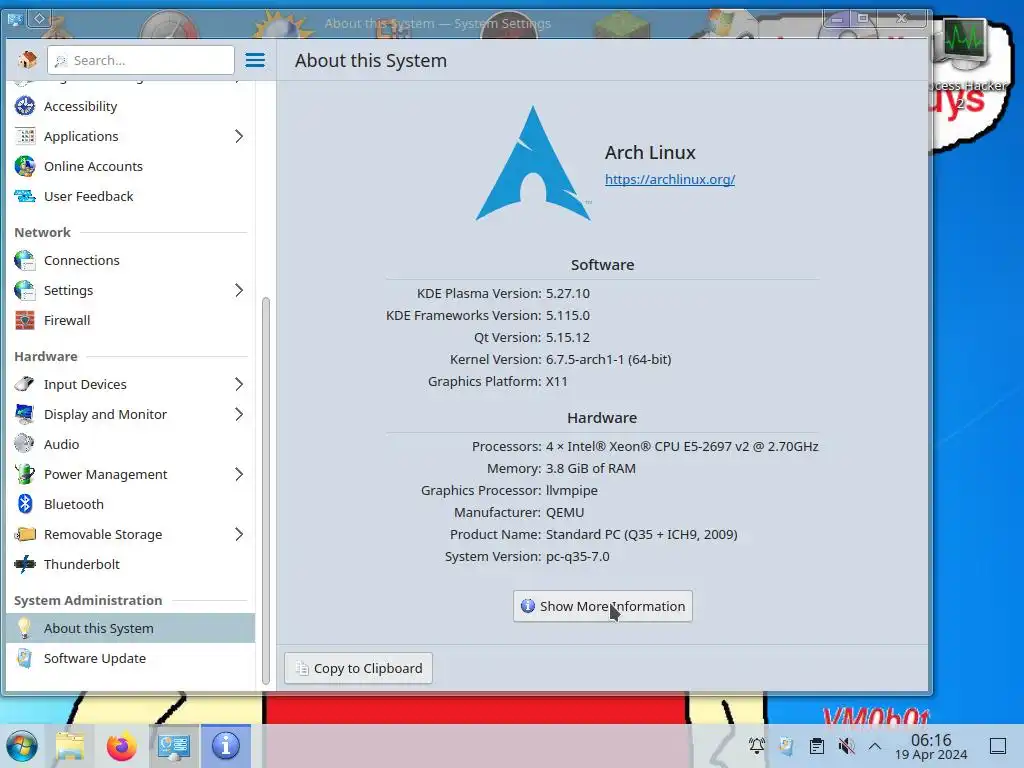Click the Thunderbolt icon
This screenshot has height=768, width=1024.
[x=25, y=564]
